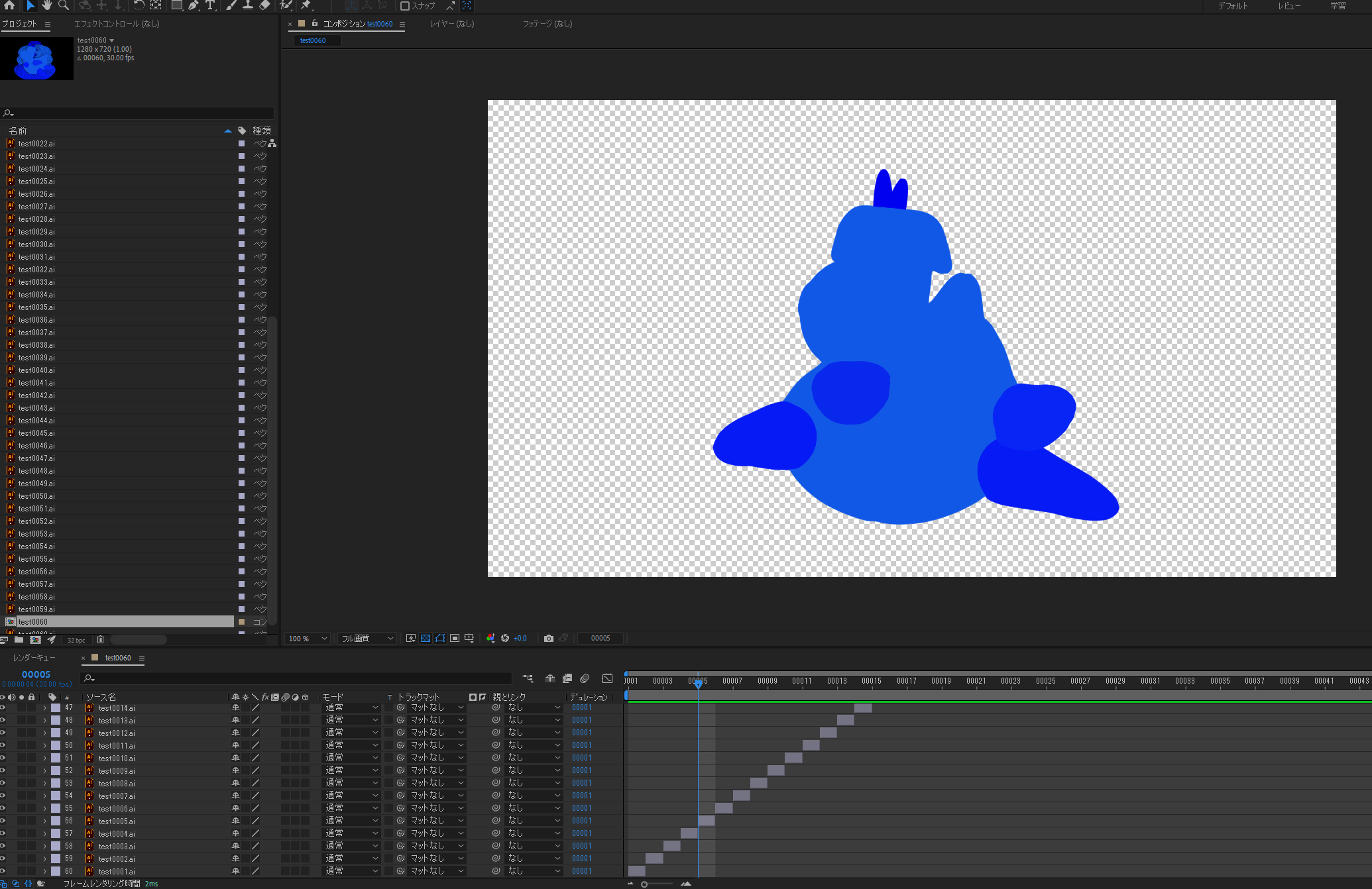Select the Puppet Pin tool

306,5
